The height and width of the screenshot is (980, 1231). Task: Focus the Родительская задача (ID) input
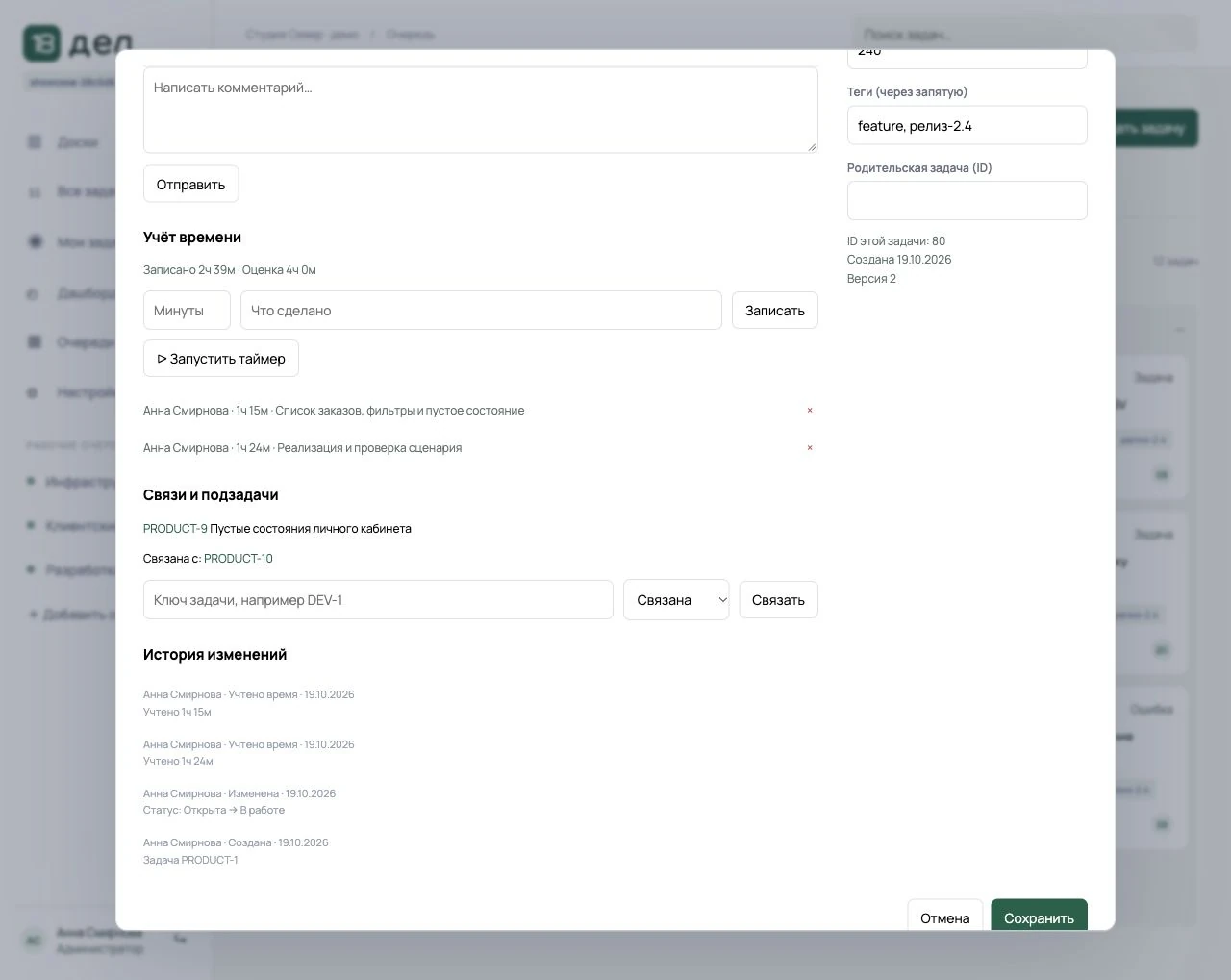point(967,201)
